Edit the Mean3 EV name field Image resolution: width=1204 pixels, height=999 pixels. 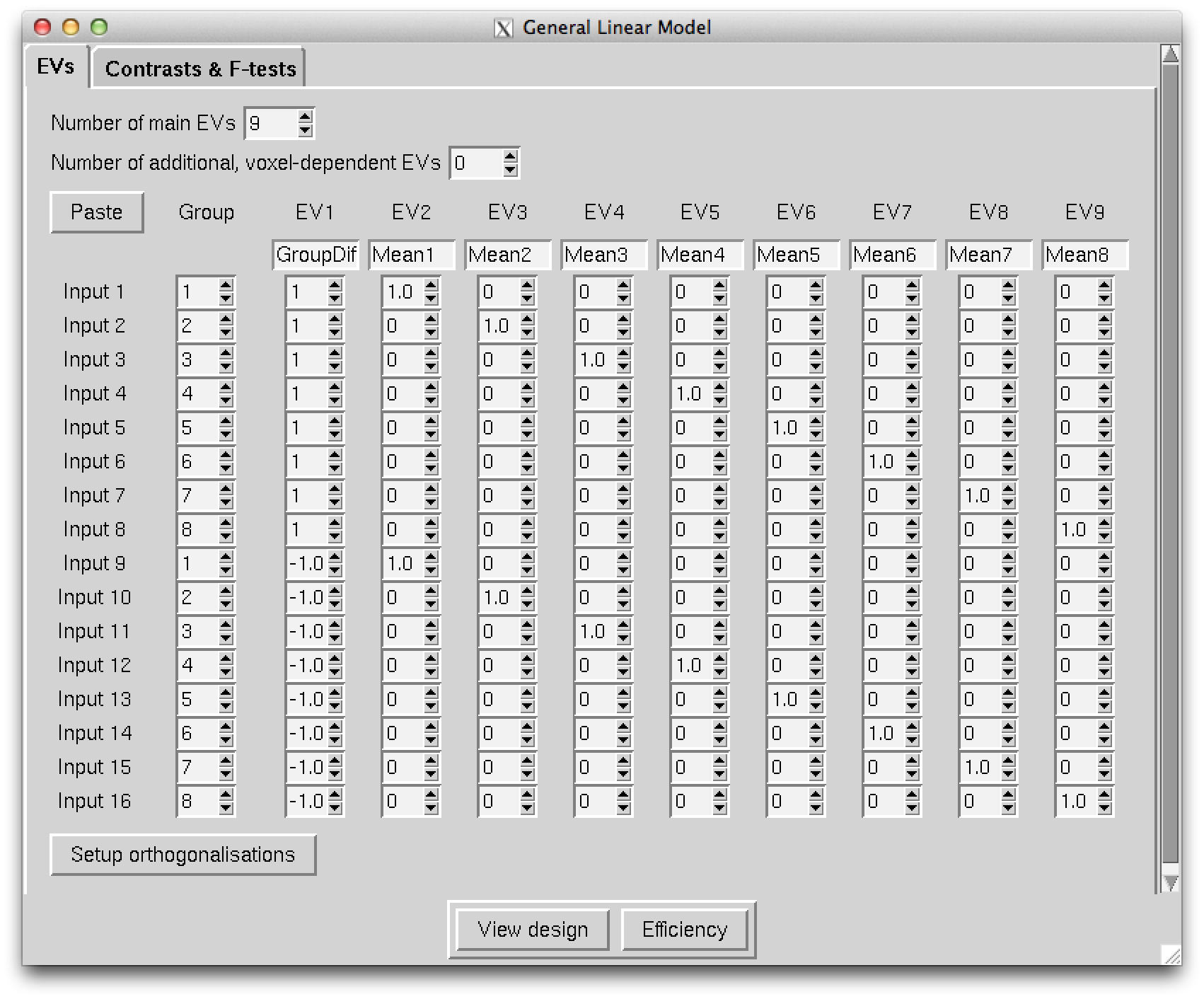(x=604, y=255)
